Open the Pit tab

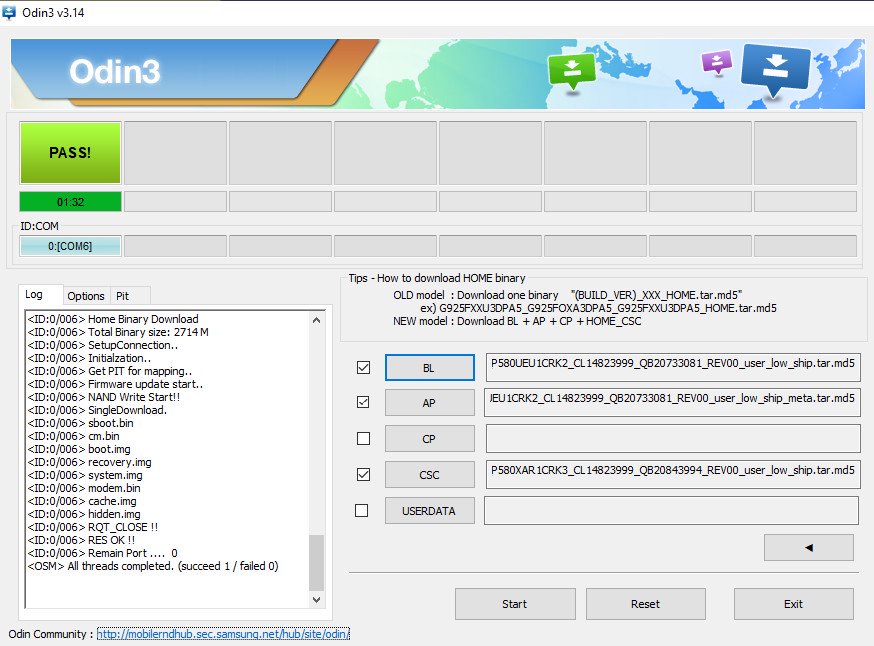(123, 295)
